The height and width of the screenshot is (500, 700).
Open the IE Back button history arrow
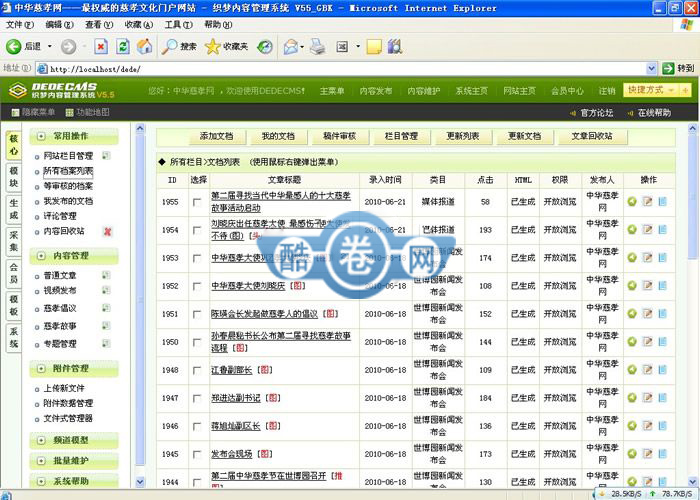(x=50, y=46)
